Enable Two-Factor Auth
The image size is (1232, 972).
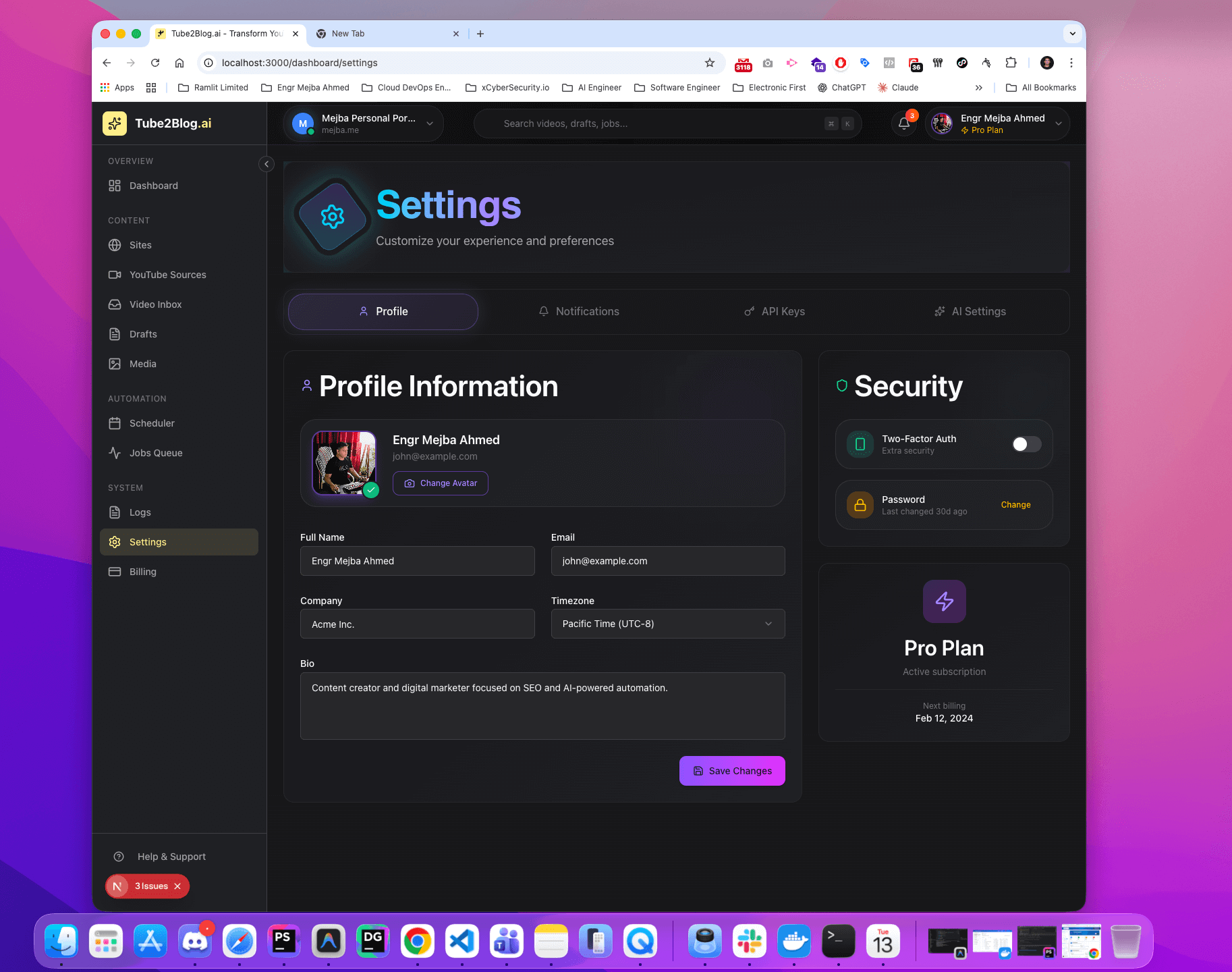pyautogui.click(x=1026, y=444)
